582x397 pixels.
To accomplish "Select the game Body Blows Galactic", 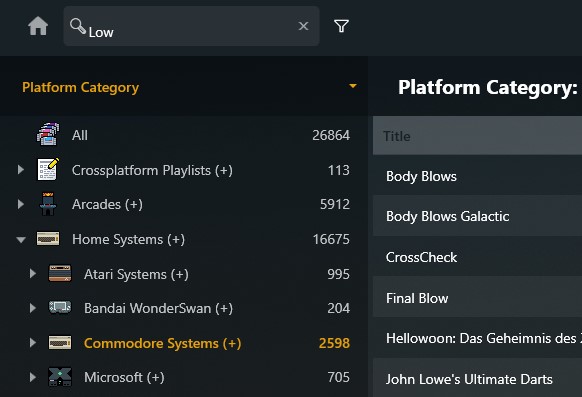I will pyautogui.click(x=477, y=216).
